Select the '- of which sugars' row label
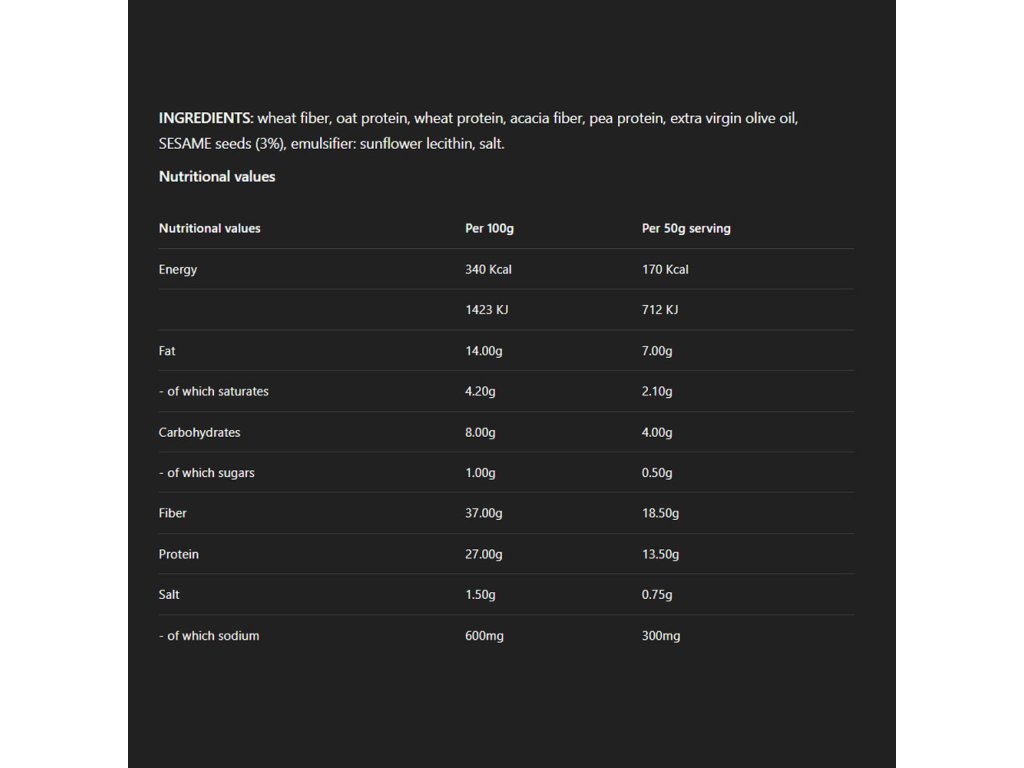 pos(207,472)
